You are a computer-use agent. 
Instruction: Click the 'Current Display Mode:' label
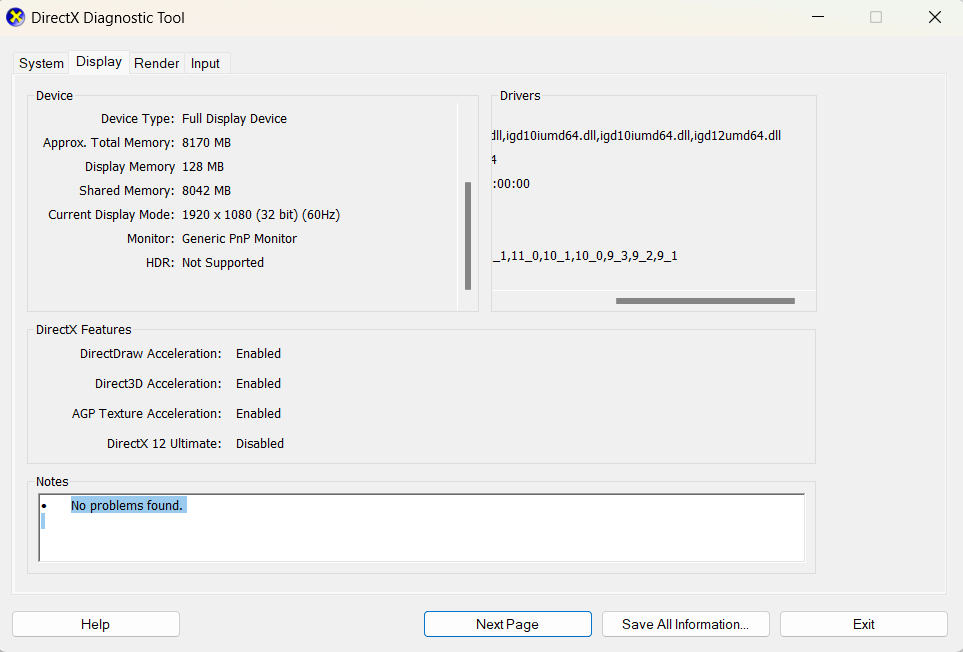(x=111, y=214)
